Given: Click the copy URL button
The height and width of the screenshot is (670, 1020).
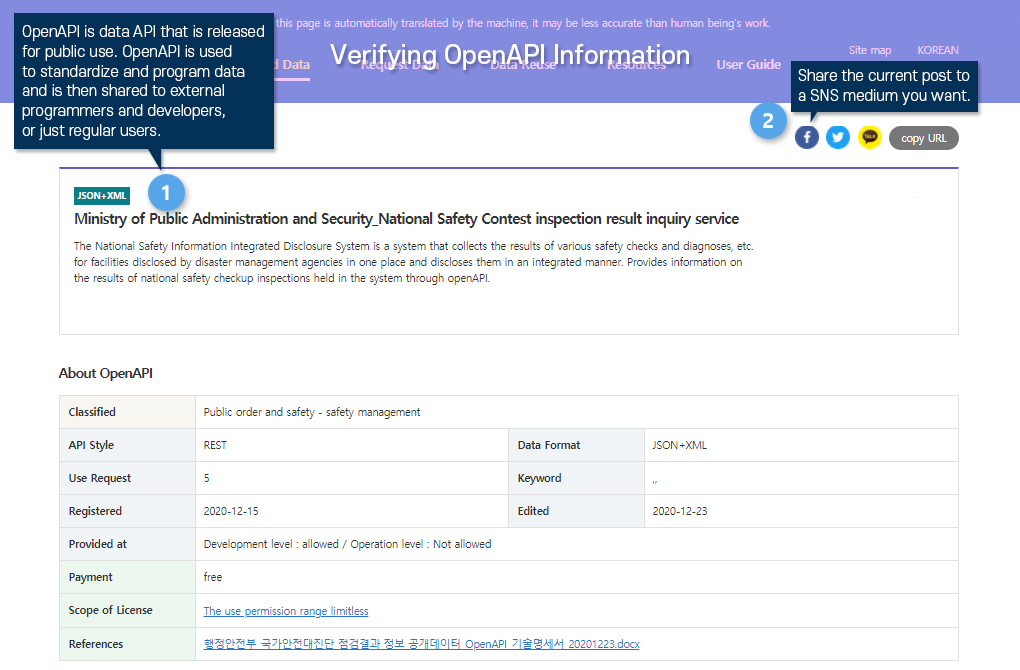Looking at the screenshot, I should pyautogui.click(x=923, y=138).
